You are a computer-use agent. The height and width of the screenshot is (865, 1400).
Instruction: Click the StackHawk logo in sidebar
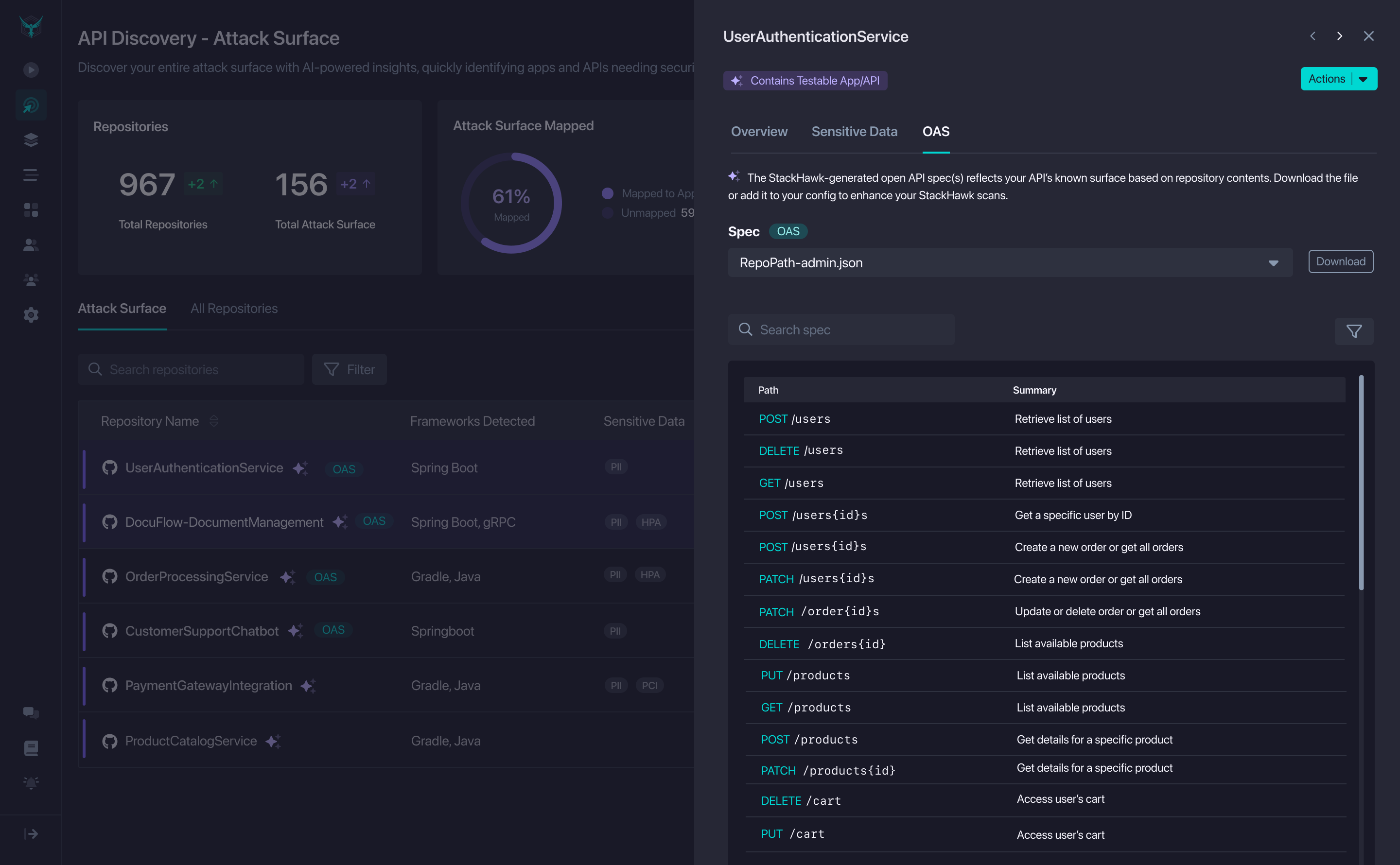(31, 26)
